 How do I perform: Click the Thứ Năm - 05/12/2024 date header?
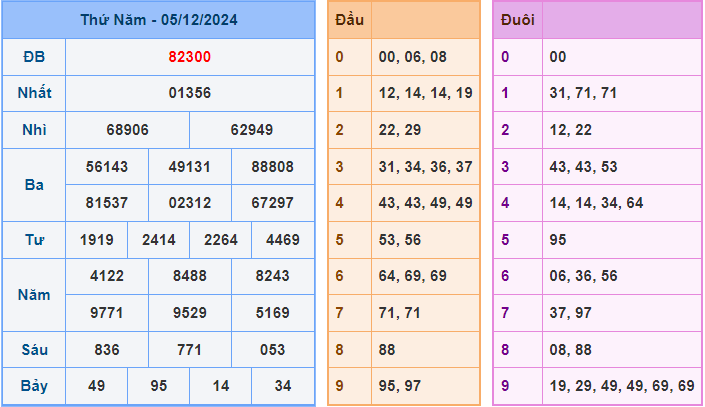coord(158,20)
